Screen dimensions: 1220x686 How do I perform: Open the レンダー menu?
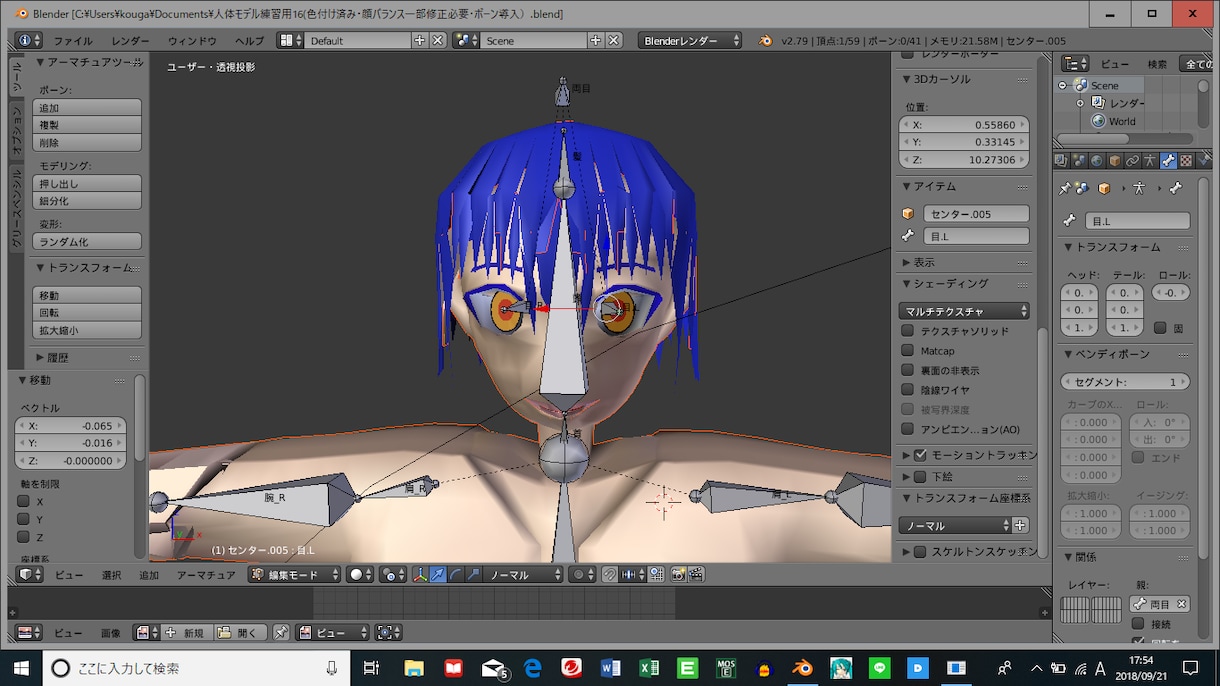[130, 41]
